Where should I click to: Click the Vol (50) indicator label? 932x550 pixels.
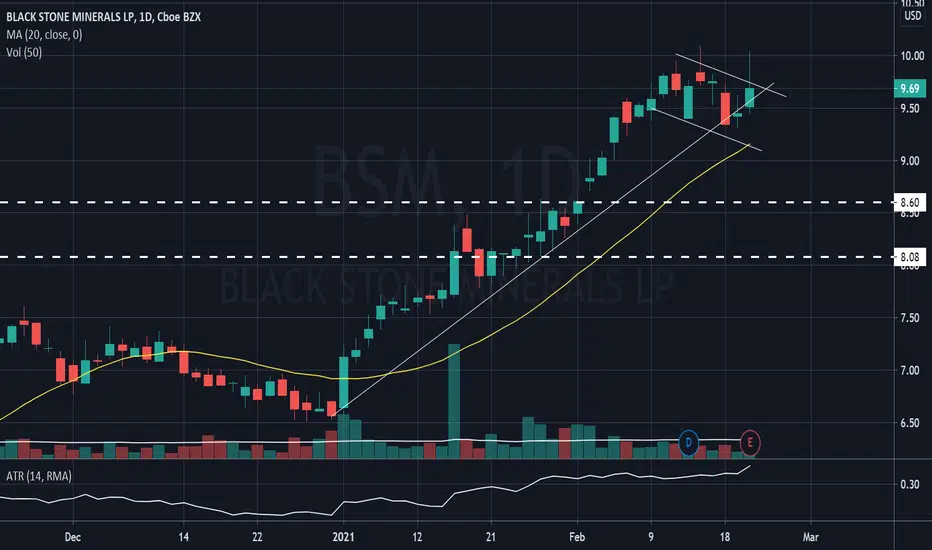(x=24, y=52)
